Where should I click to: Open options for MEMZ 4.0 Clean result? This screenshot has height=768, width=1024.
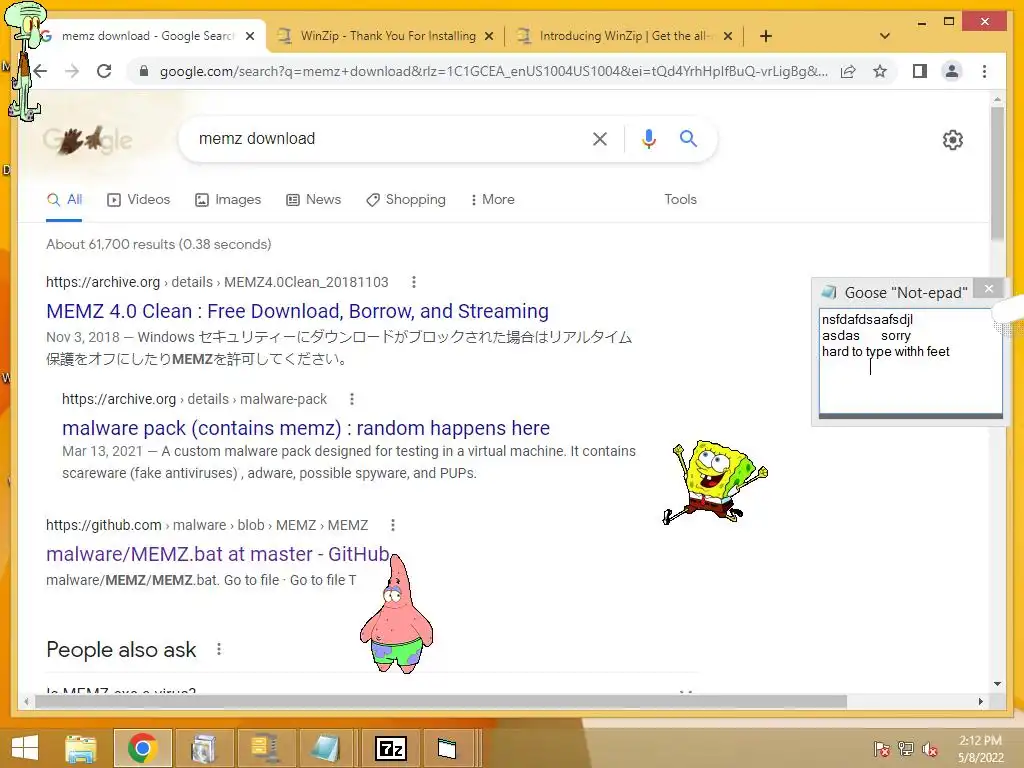413,282
